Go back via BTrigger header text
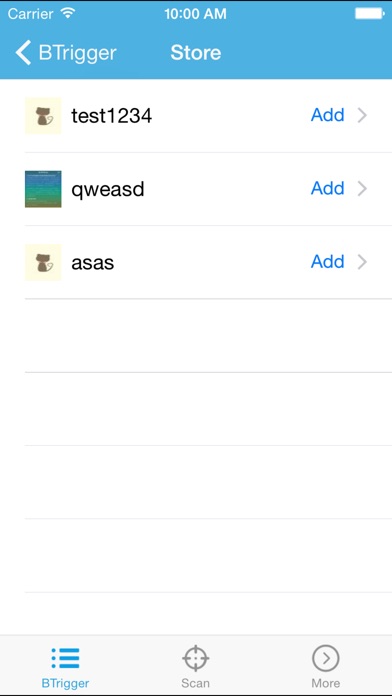The width and height of the screenshot is (392, 696). 77,53
